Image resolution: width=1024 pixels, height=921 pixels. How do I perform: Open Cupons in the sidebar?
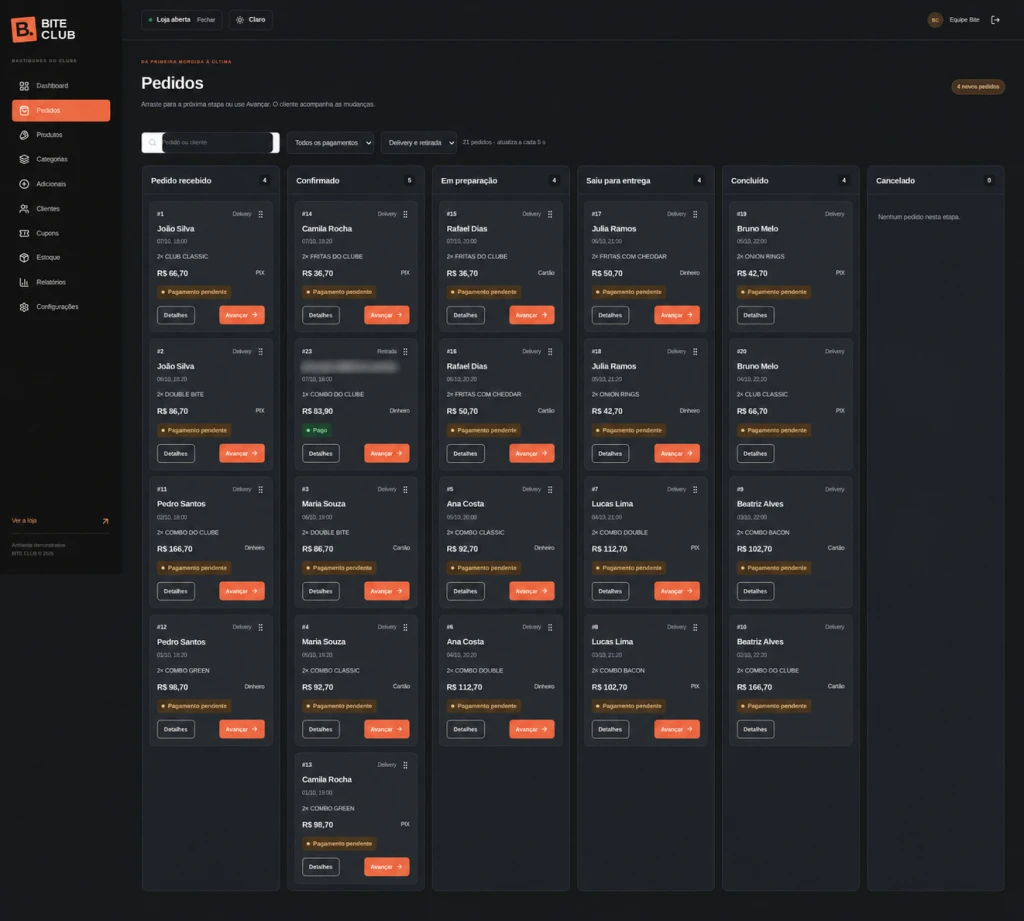click(x=61, y=233)
